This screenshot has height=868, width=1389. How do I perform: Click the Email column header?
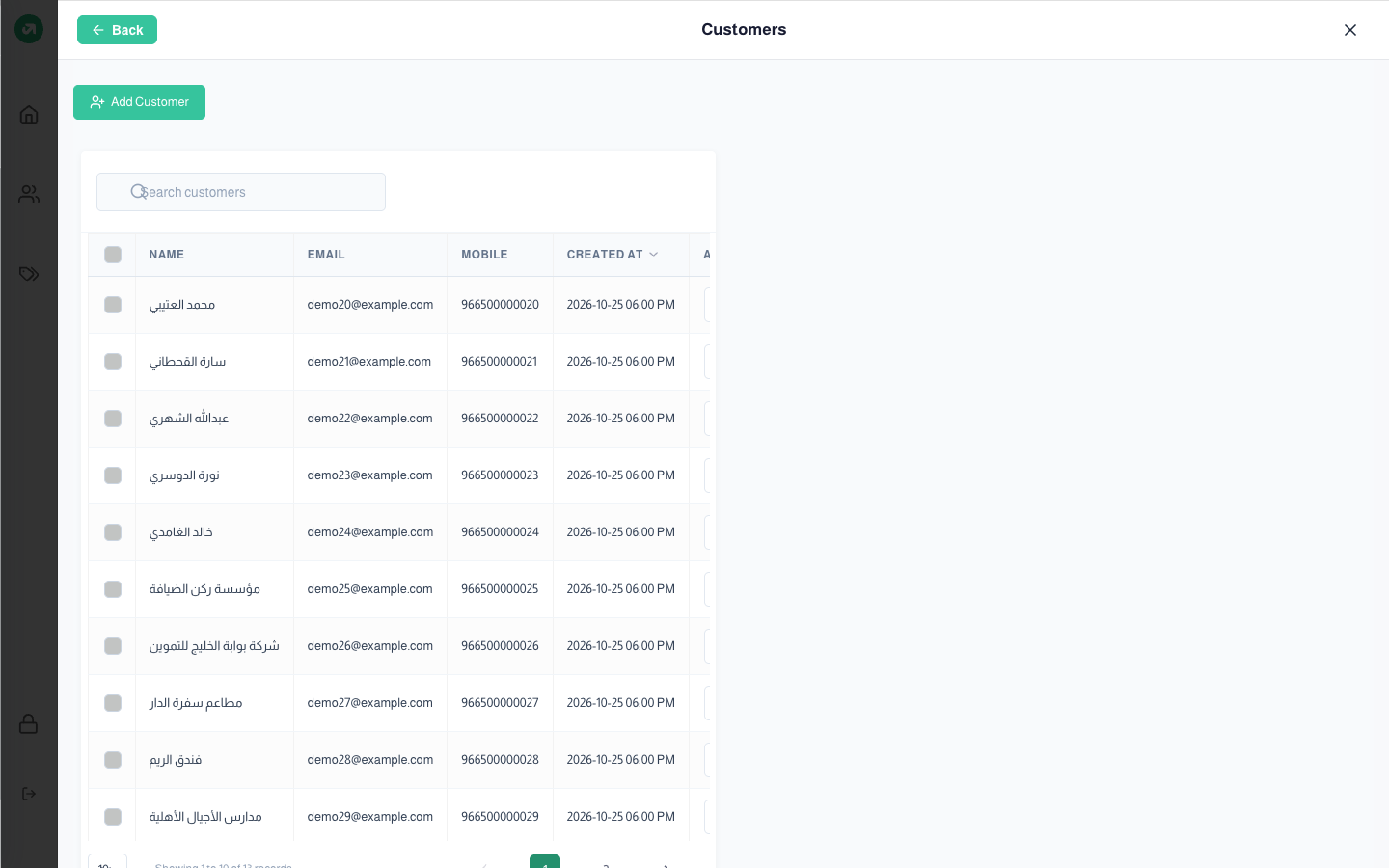tap(326, 255)
